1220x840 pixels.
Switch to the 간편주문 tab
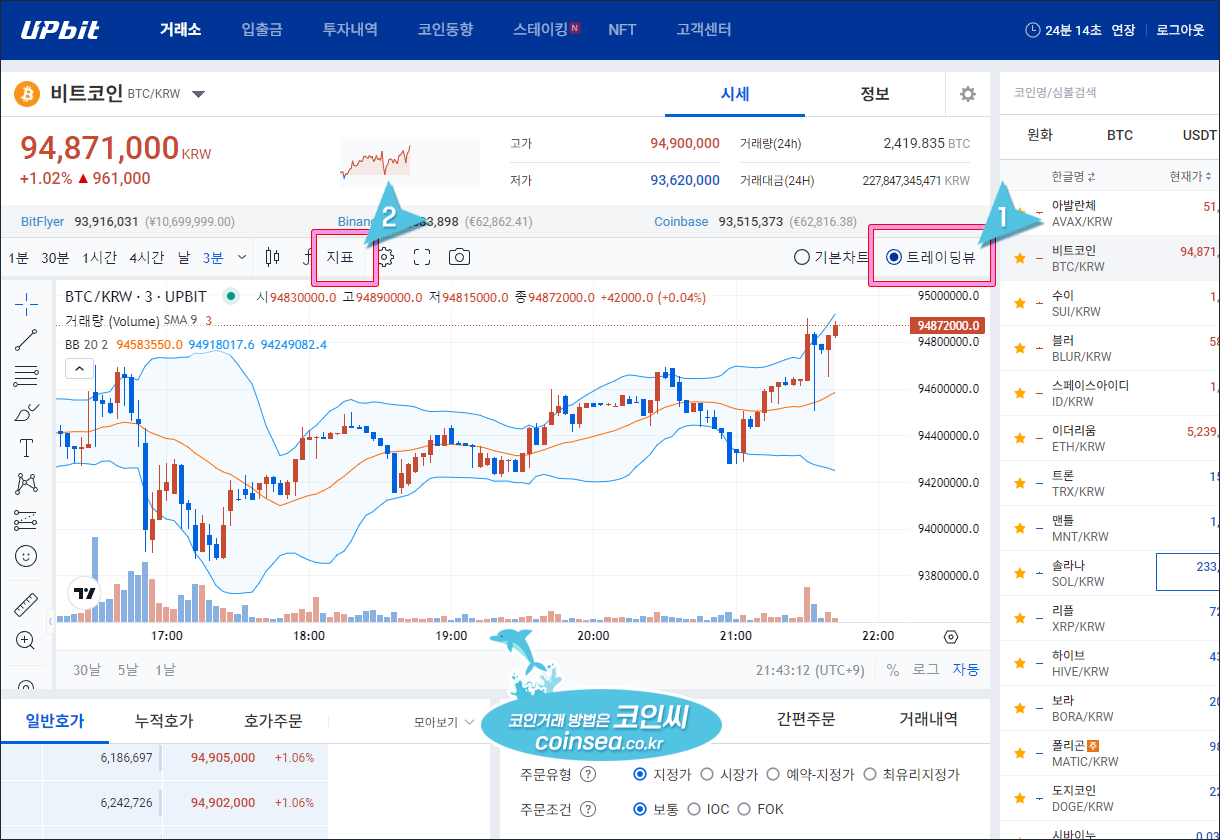tap(806, 719)
